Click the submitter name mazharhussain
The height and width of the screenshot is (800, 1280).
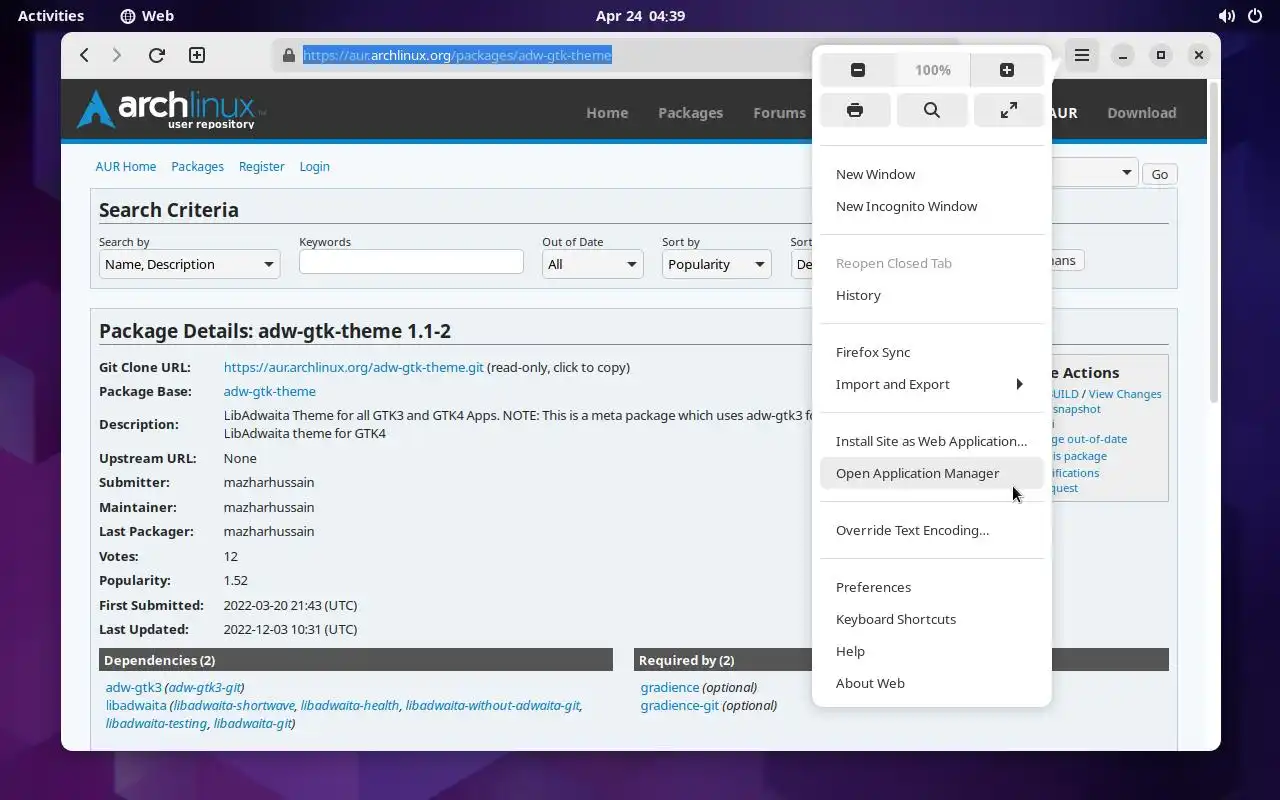(x=269, y=482)
